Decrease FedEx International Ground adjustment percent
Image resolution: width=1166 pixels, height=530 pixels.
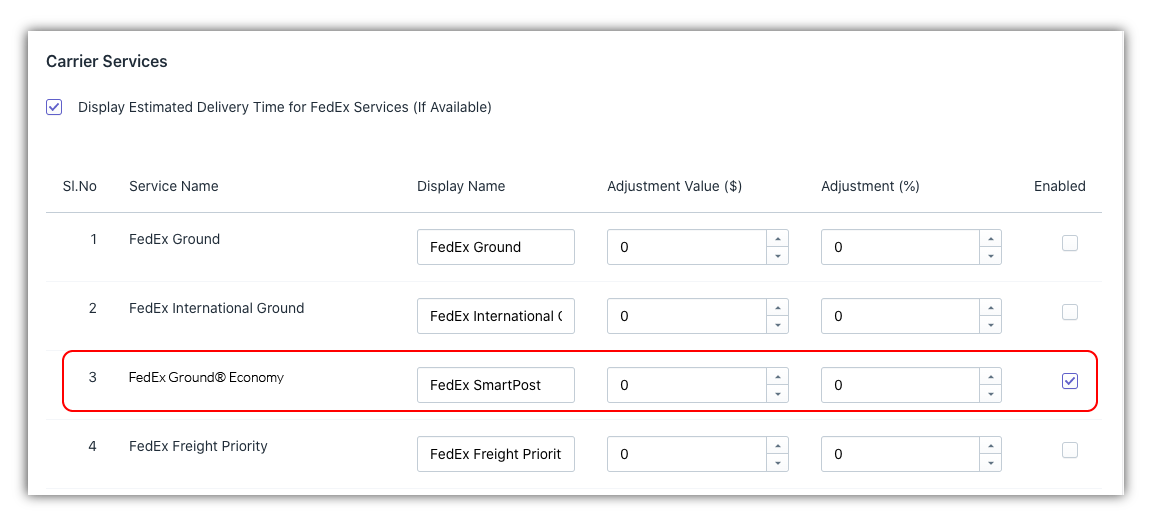point(991,325)
